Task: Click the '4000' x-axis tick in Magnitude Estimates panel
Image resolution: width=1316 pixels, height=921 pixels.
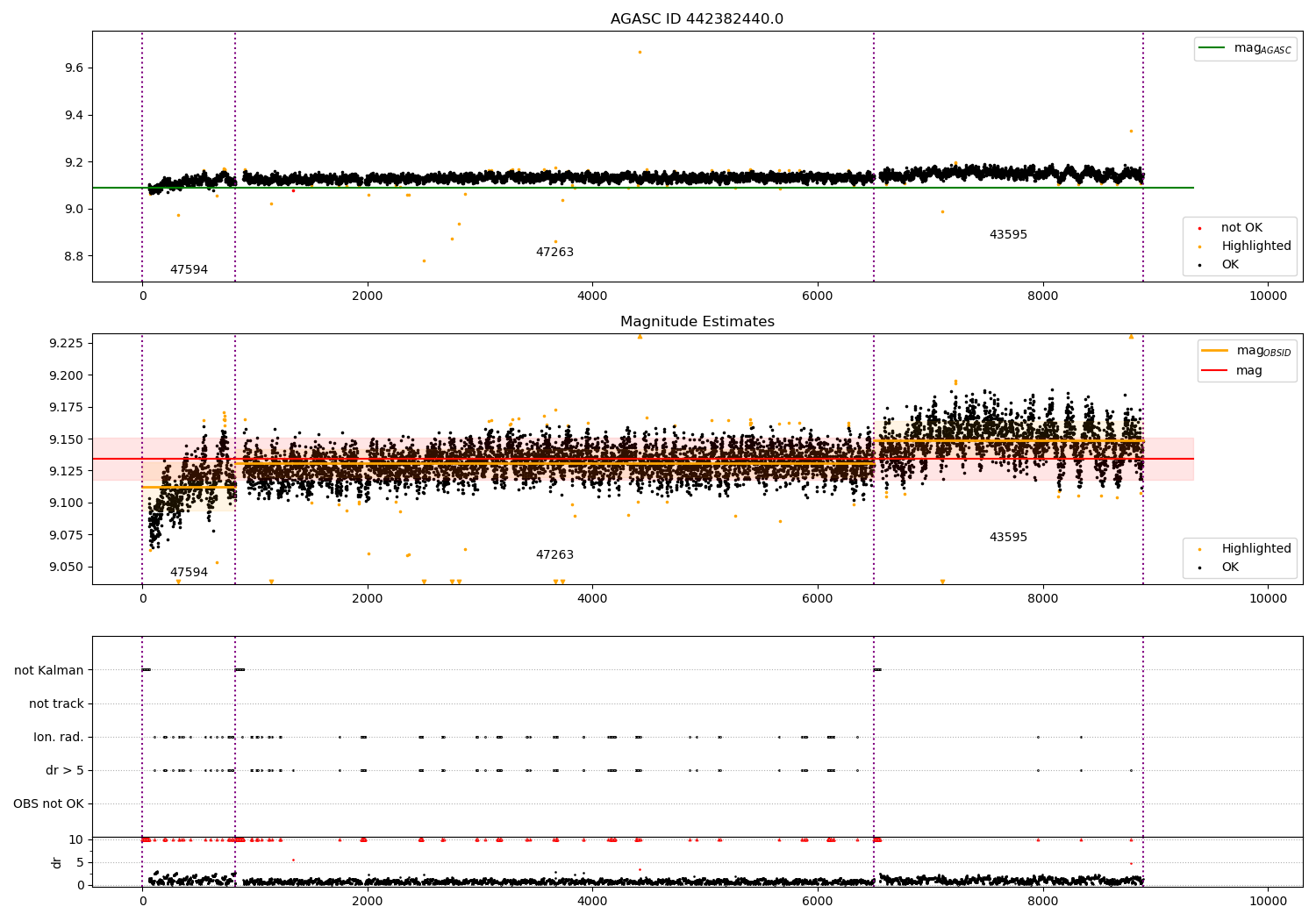Action: pos(592,599)
